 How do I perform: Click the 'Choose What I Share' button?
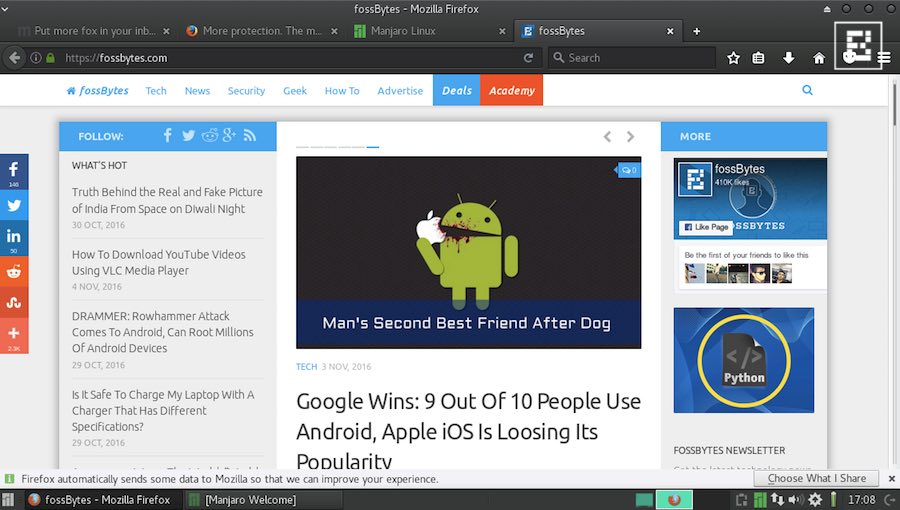pos(816,478)
